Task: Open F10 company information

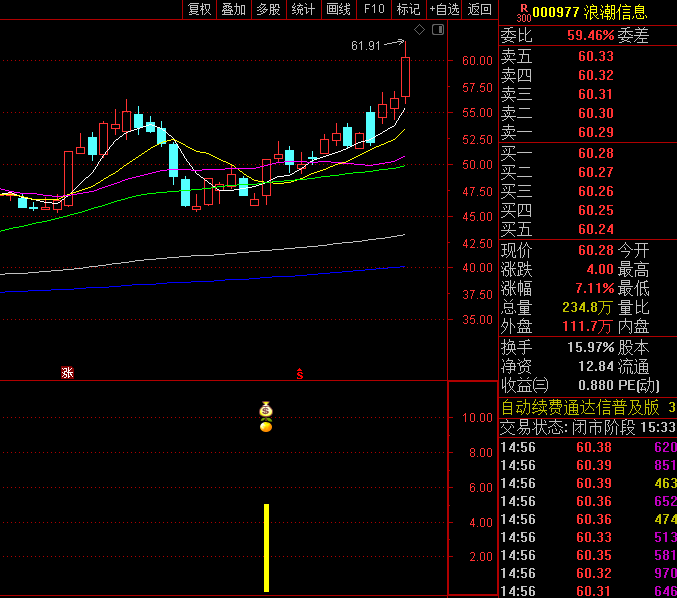Action: point(374,9)
